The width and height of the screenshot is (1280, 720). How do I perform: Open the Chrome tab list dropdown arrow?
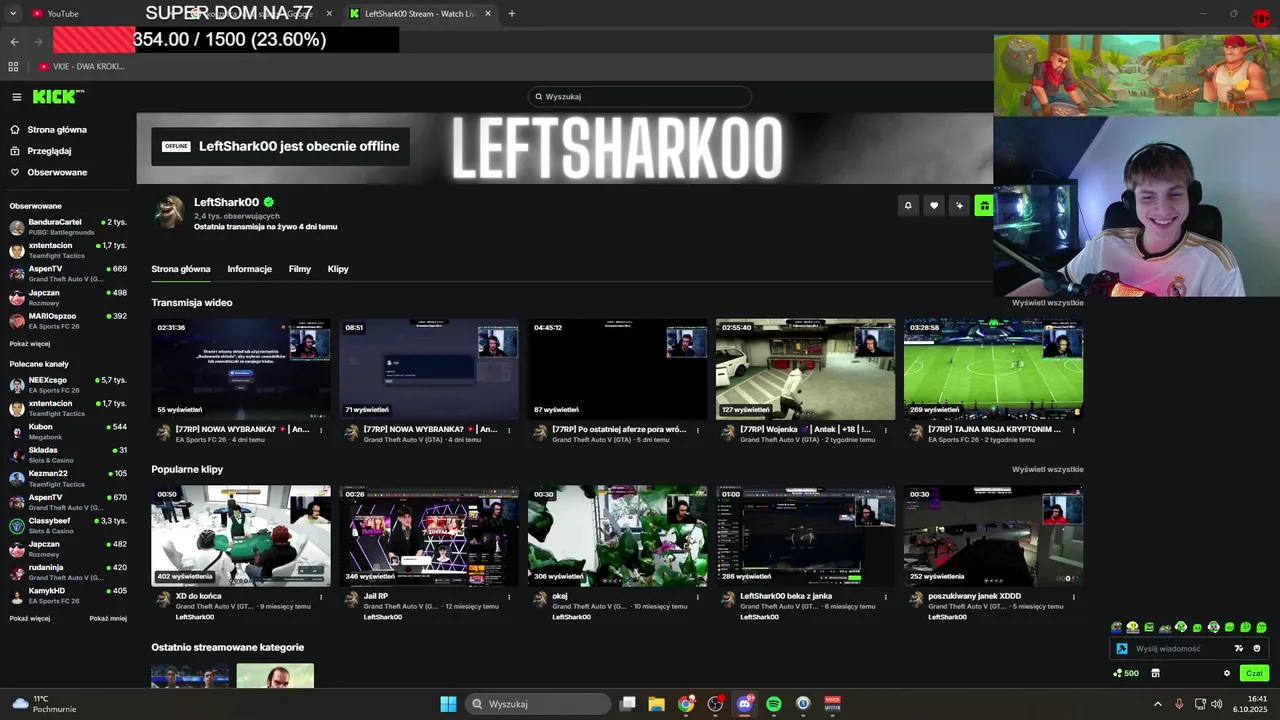pos(13,14)
